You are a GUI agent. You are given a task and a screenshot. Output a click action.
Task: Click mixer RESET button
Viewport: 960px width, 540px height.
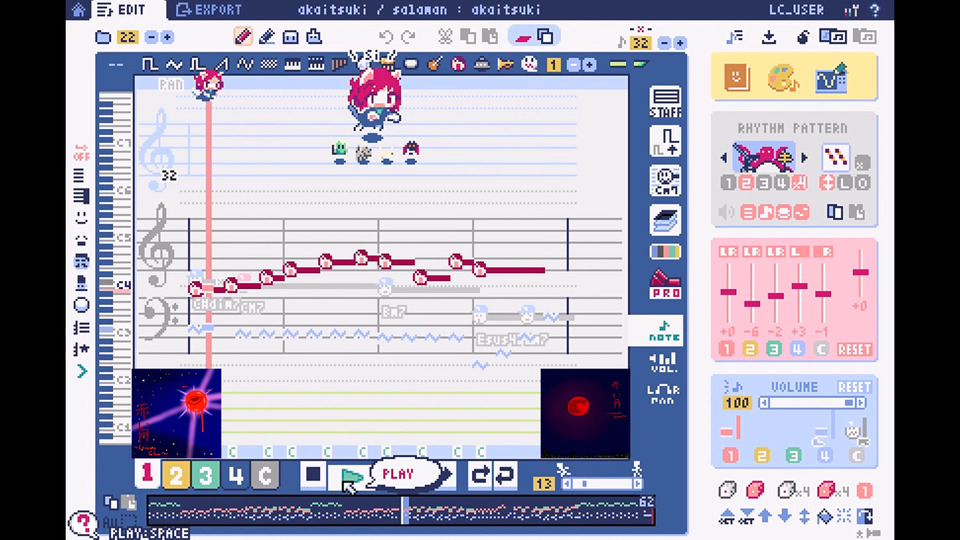(854, 350)
